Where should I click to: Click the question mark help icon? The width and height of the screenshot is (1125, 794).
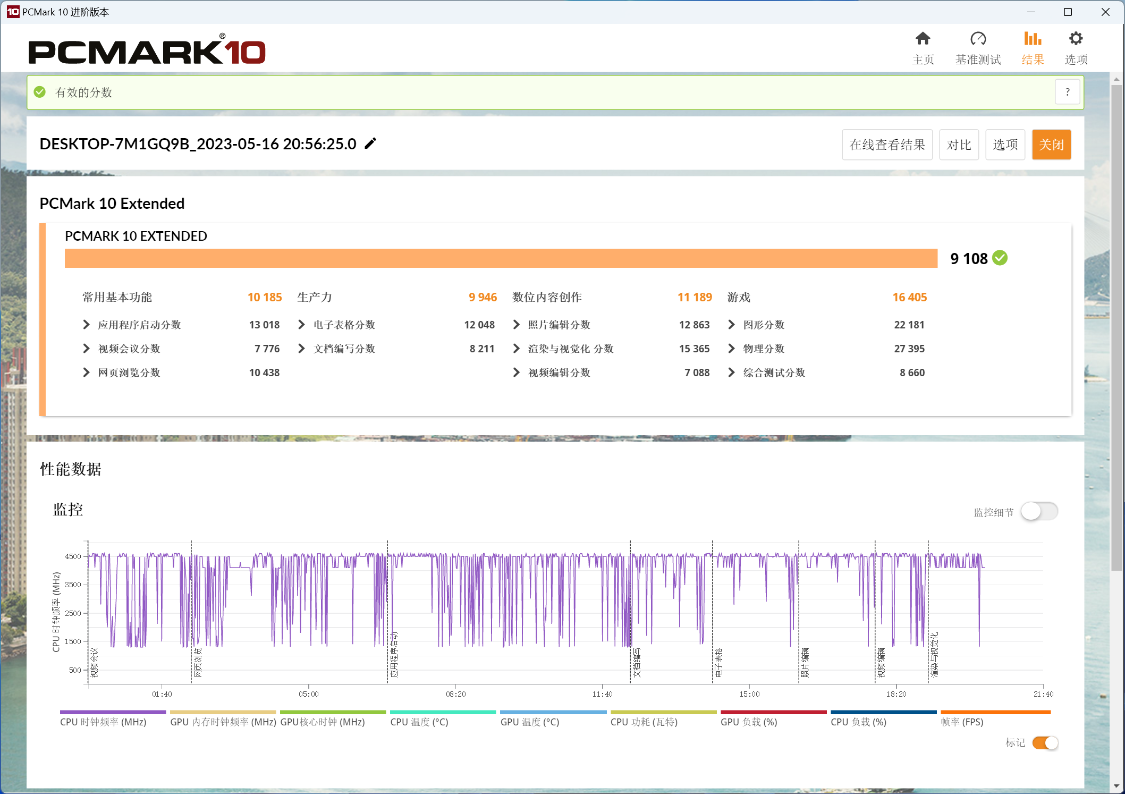pyautogui.click(x=1067, y=92)
